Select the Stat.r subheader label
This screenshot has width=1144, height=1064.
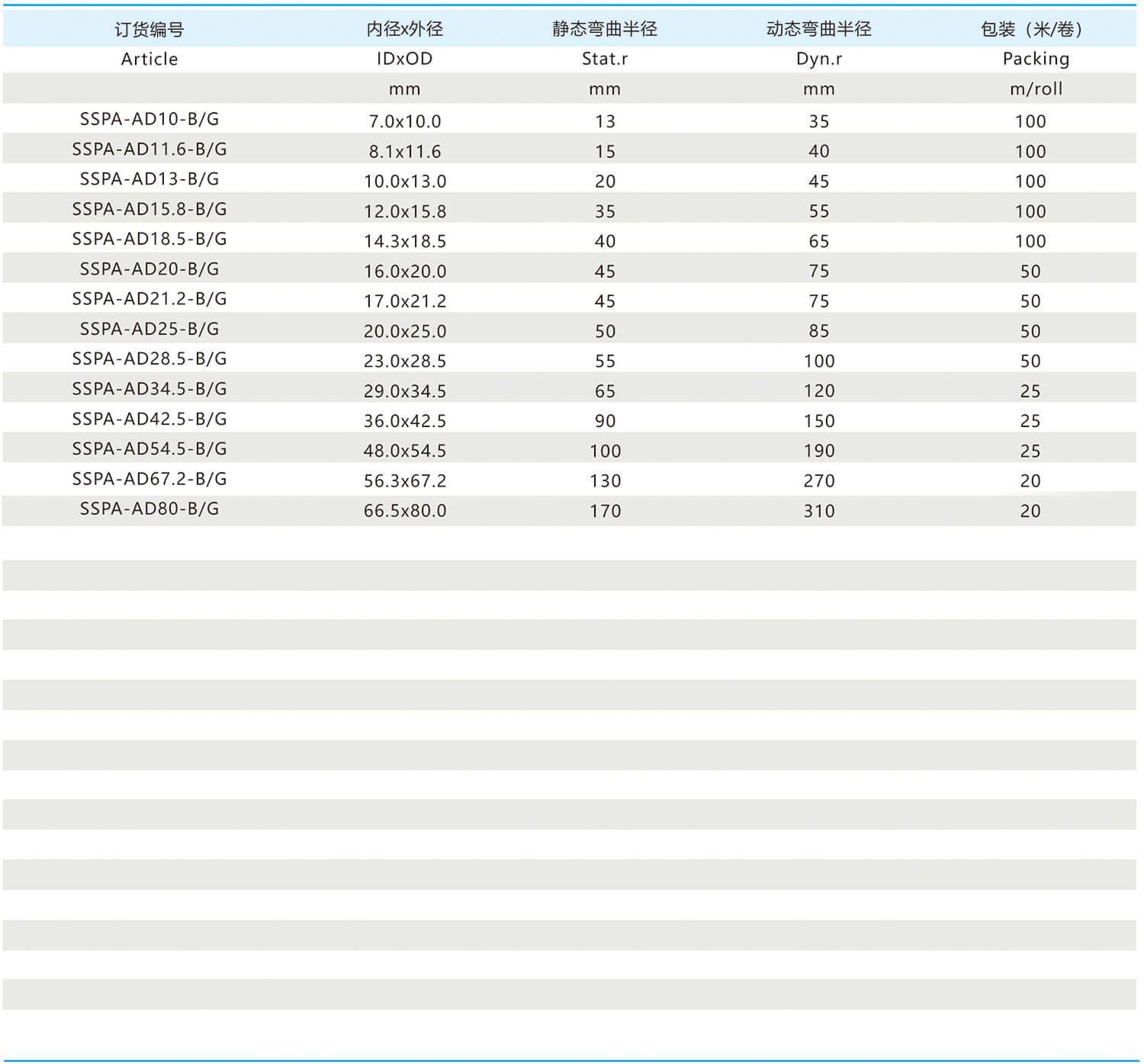[605, 59]
